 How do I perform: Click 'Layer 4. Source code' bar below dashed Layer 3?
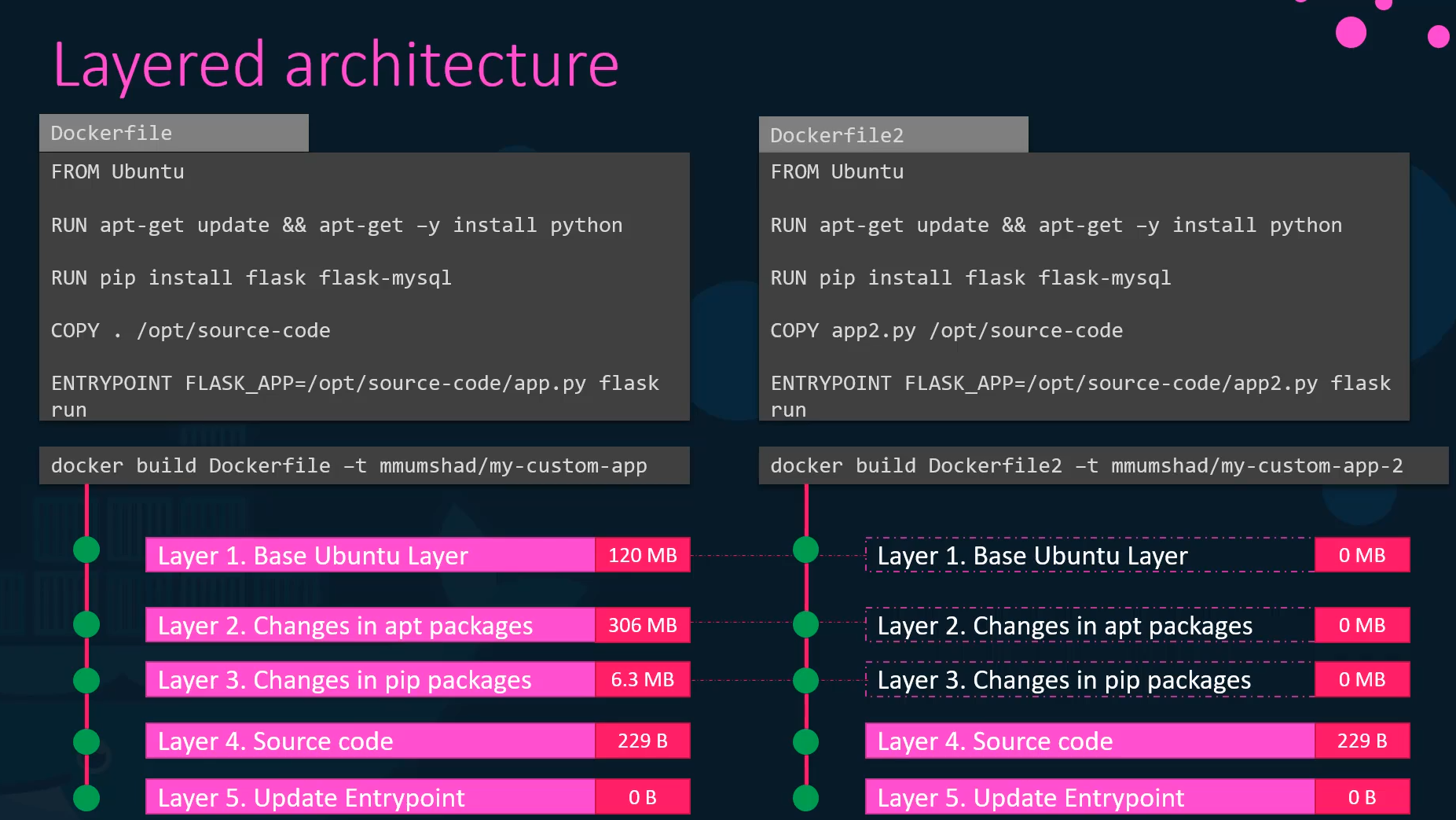[1090, 741]
